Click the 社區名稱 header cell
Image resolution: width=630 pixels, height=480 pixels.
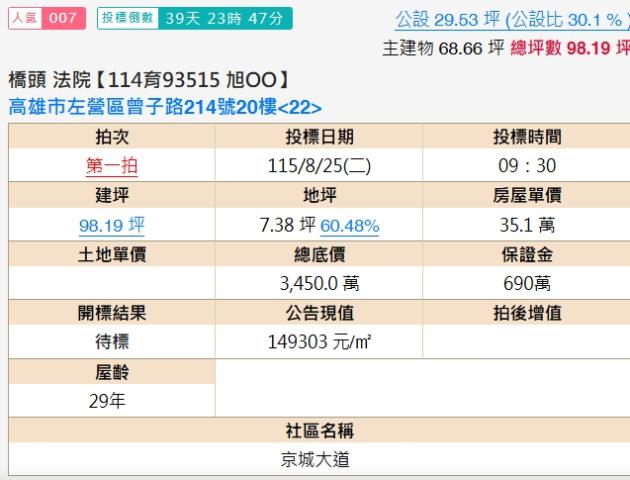(x=319, y=431)
